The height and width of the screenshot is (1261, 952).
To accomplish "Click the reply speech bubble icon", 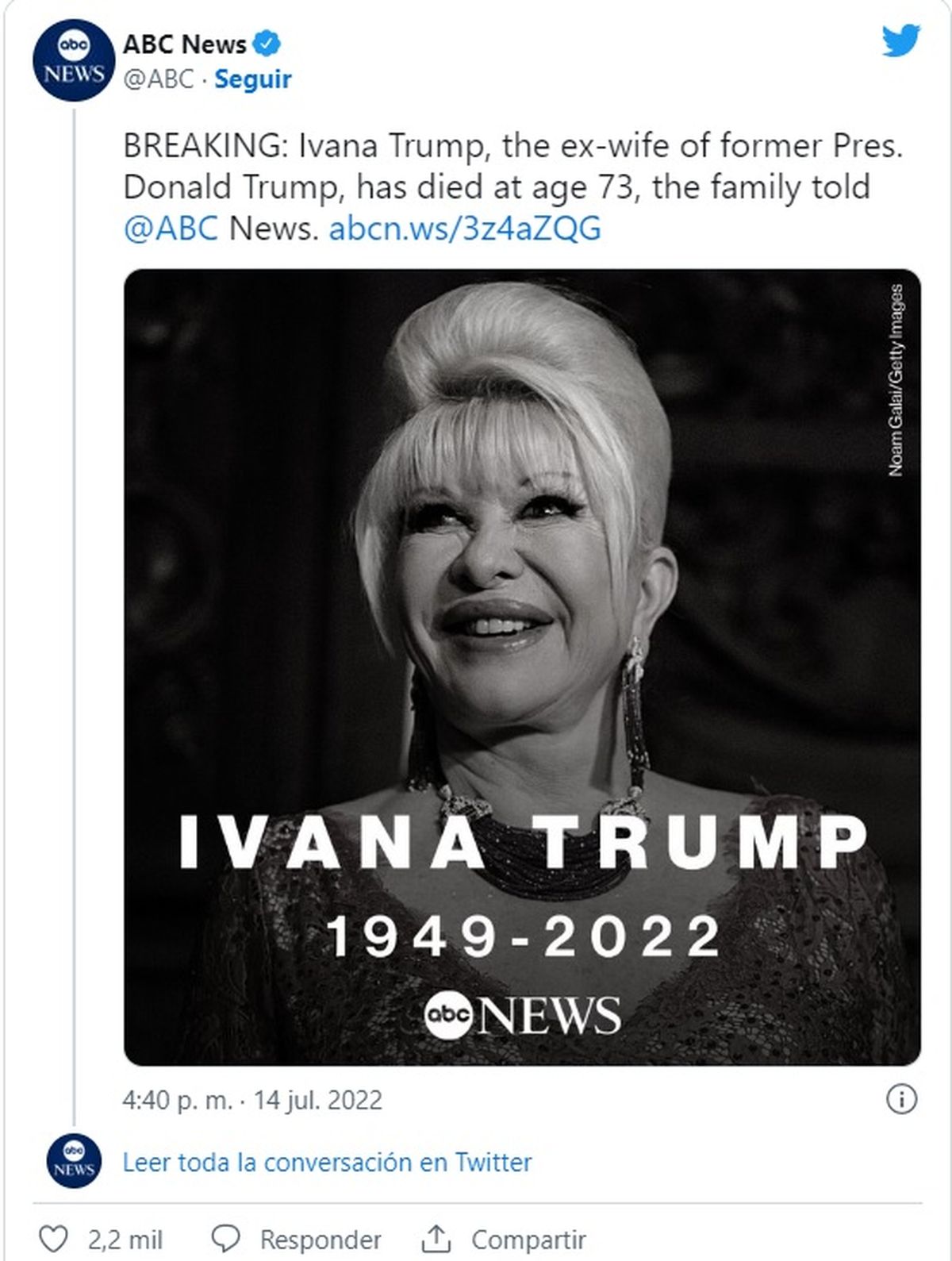I will [x=228, y=1239].
